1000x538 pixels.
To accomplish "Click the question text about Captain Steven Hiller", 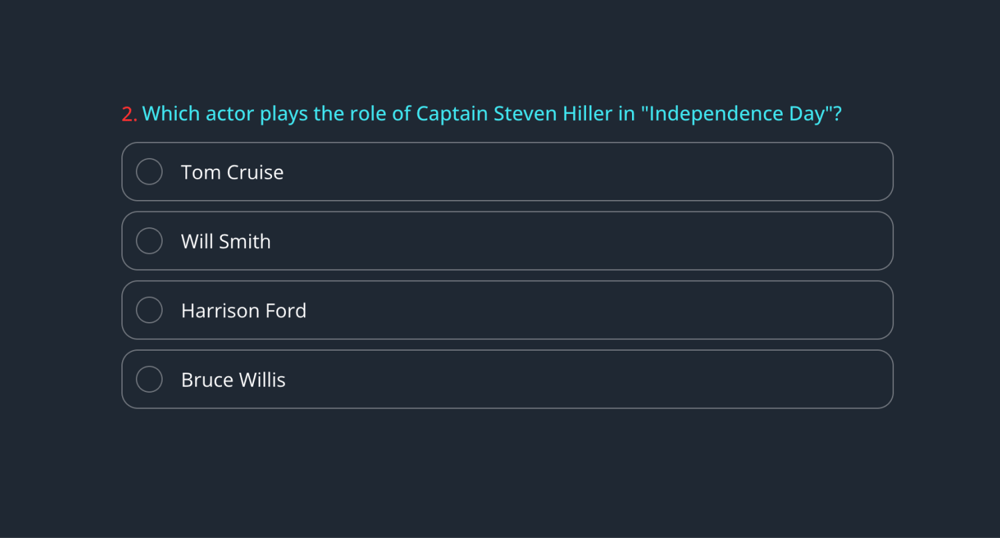I will click(491, 114).
